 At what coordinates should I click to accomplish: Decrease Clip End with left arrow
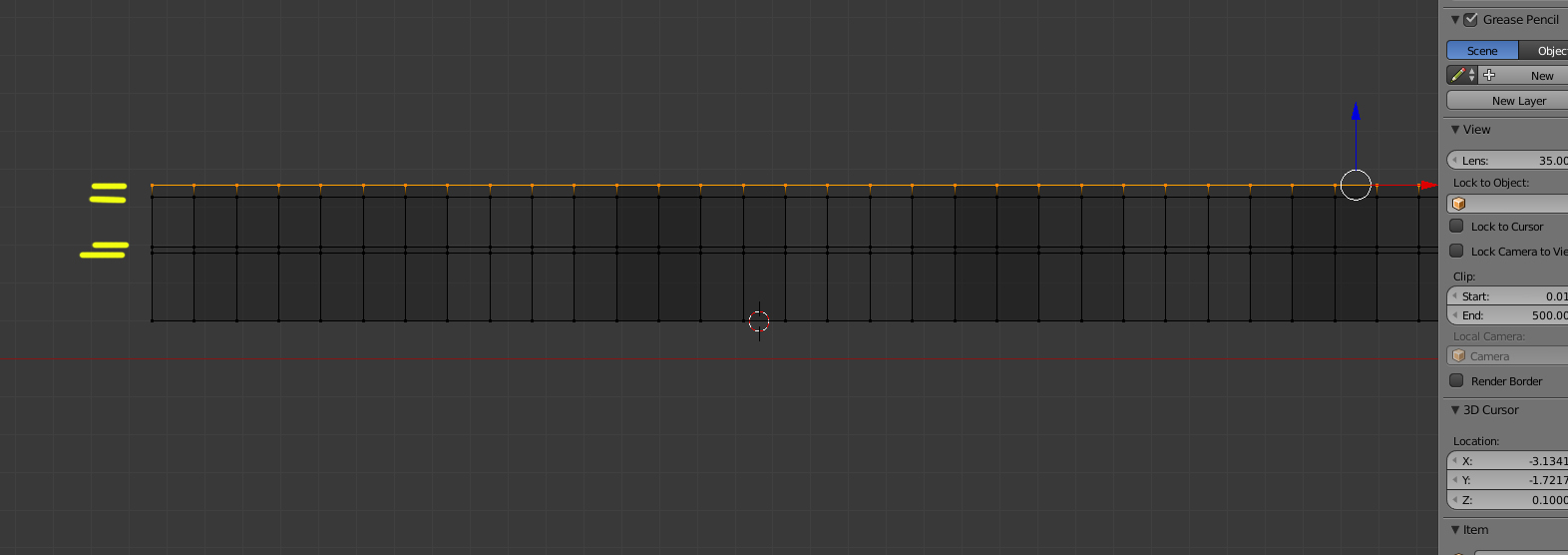click(x=1454, y=314)
